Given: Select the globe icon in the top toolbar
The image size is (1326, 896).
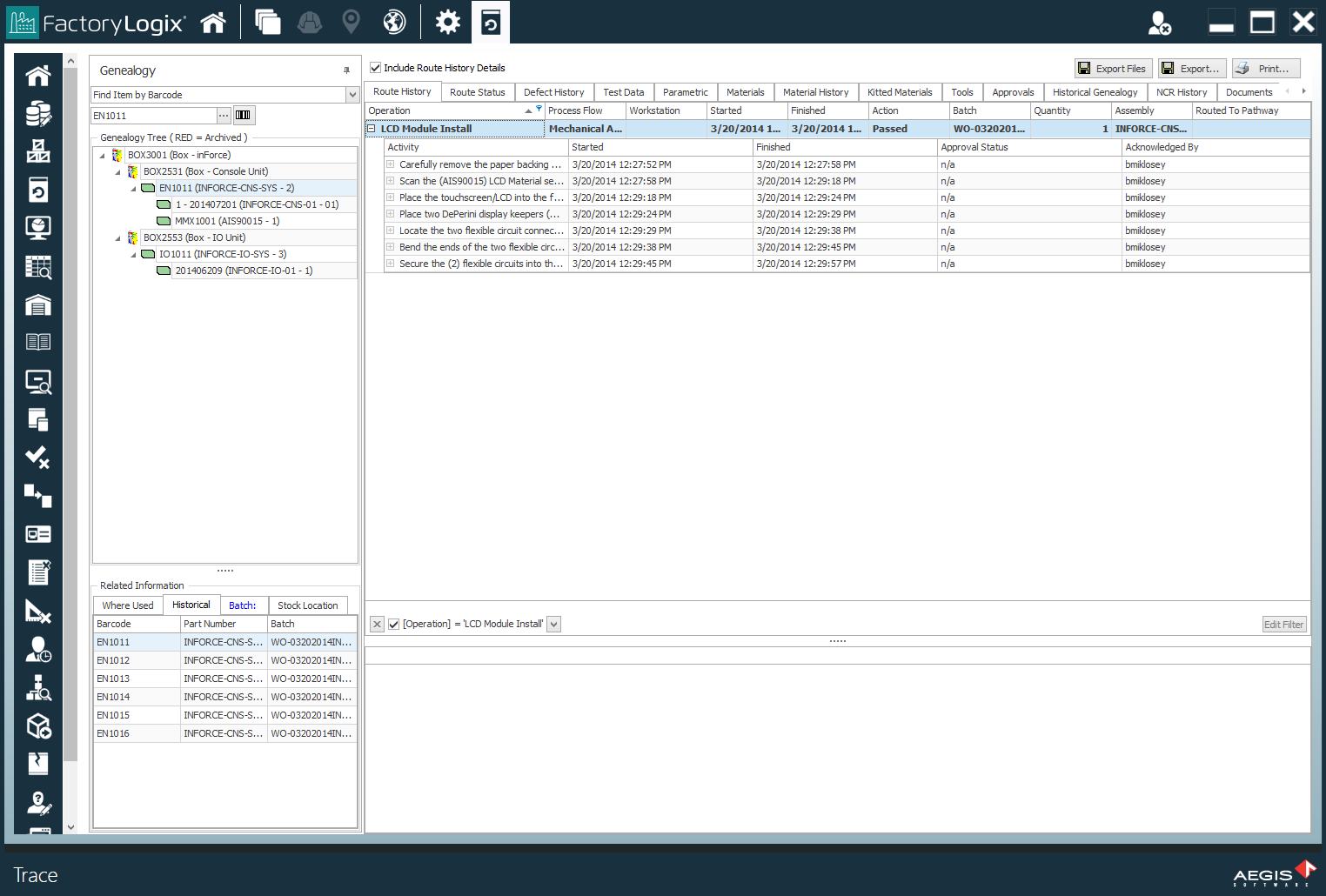Looking at the screenshot, I should (394, 22).
